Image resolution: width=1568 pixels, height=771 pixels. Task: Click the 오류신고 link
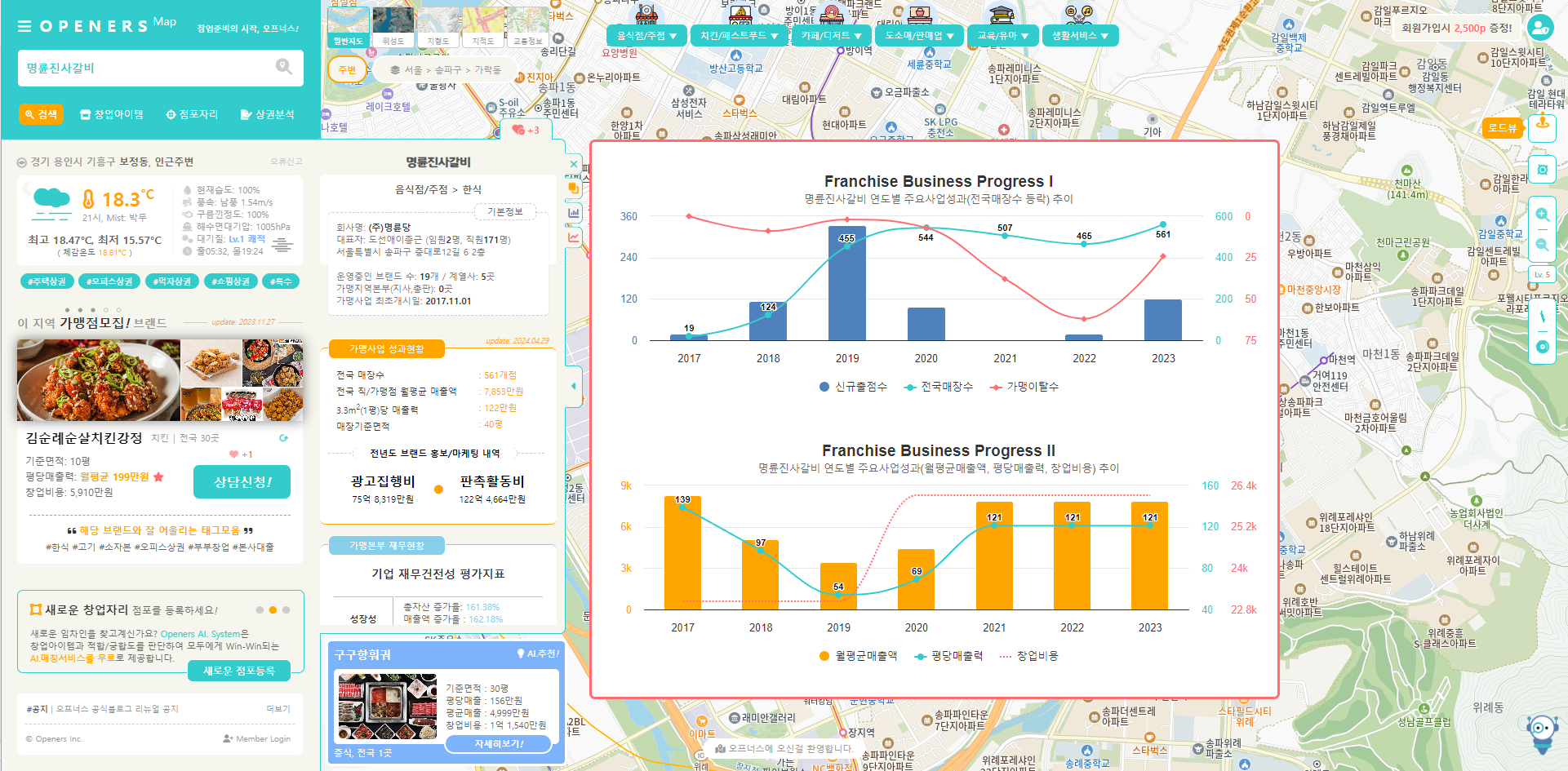click(286, 162)
